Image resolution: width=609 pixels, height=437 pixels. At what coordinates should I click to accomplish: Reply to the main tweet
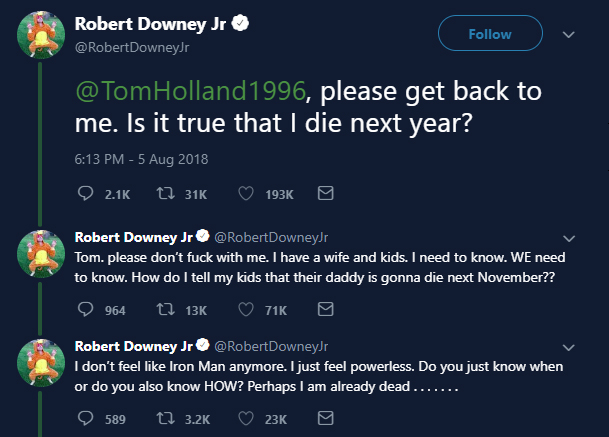click(86, 192)
